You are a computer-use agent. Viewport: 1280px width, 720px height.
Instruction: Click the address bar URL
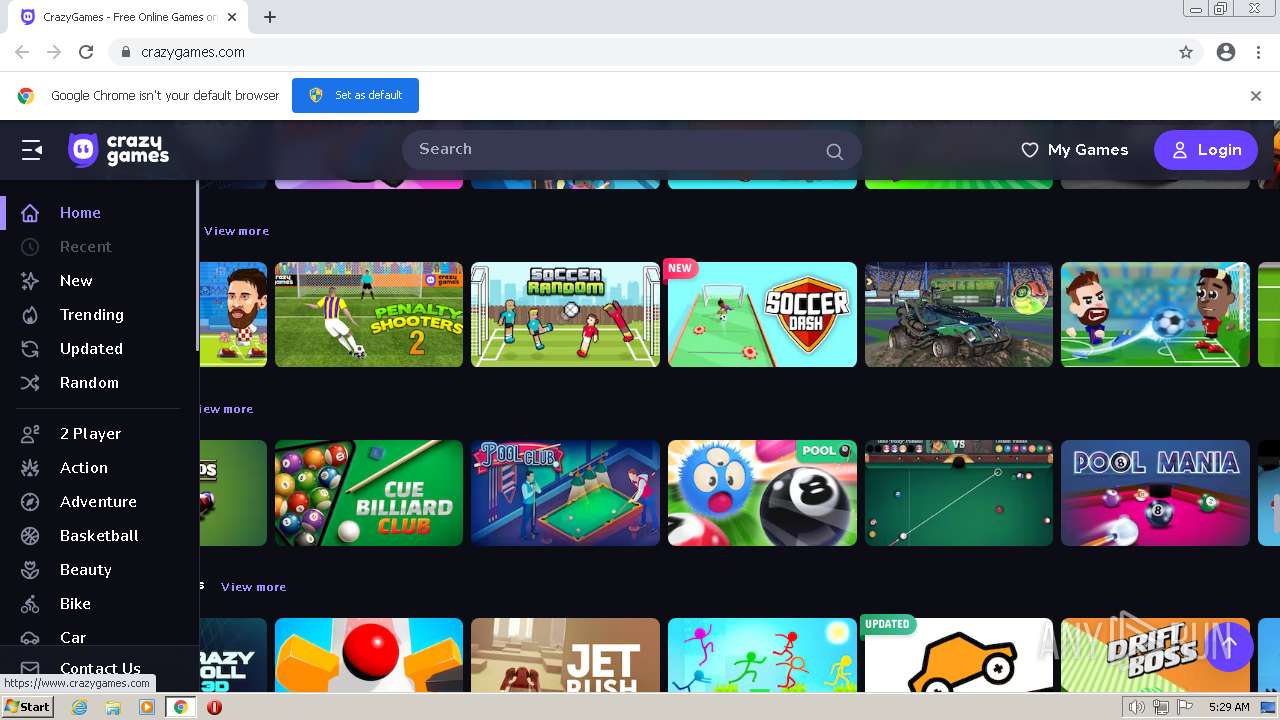click(x=193, y=52)
